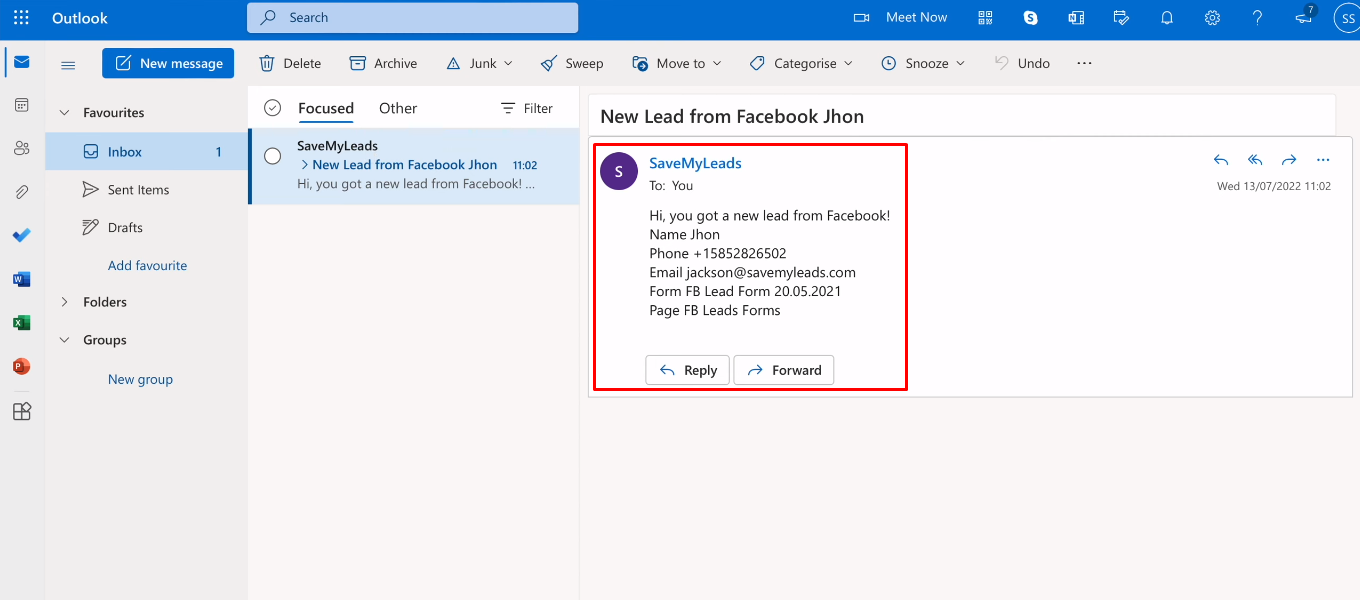
Task: Open Help question mark
Action: [x=1258, y=17]
